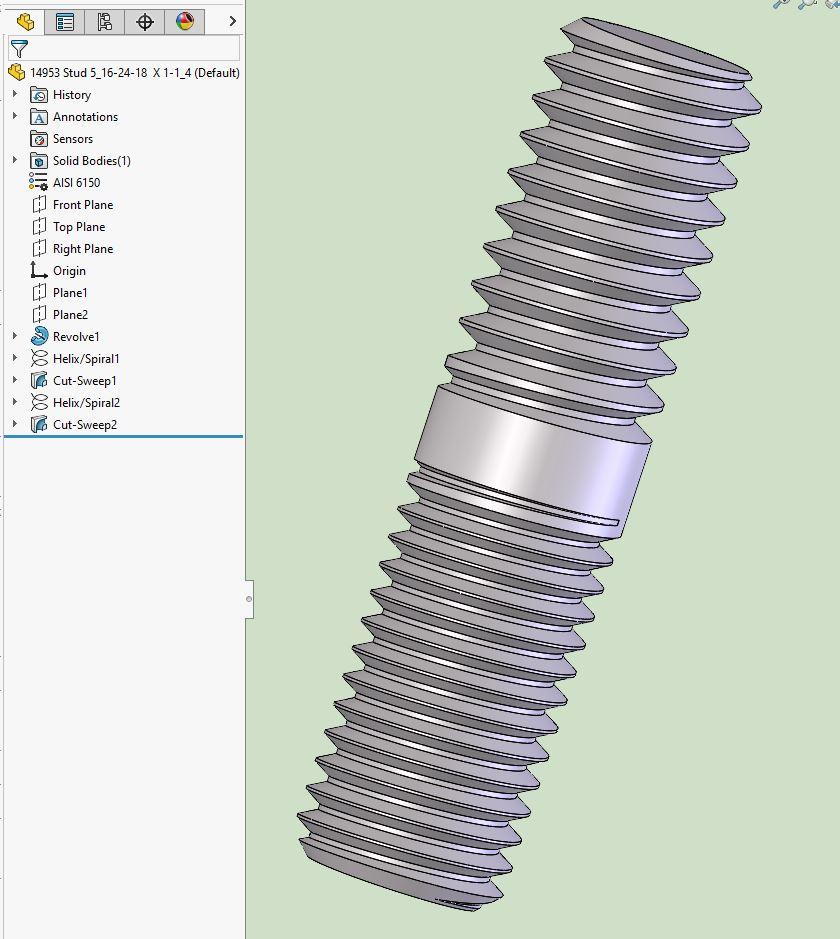Click the chevron to show hidden panel tabs
The height and width of the screenshot is (939, 840).
tap(231, 19)
